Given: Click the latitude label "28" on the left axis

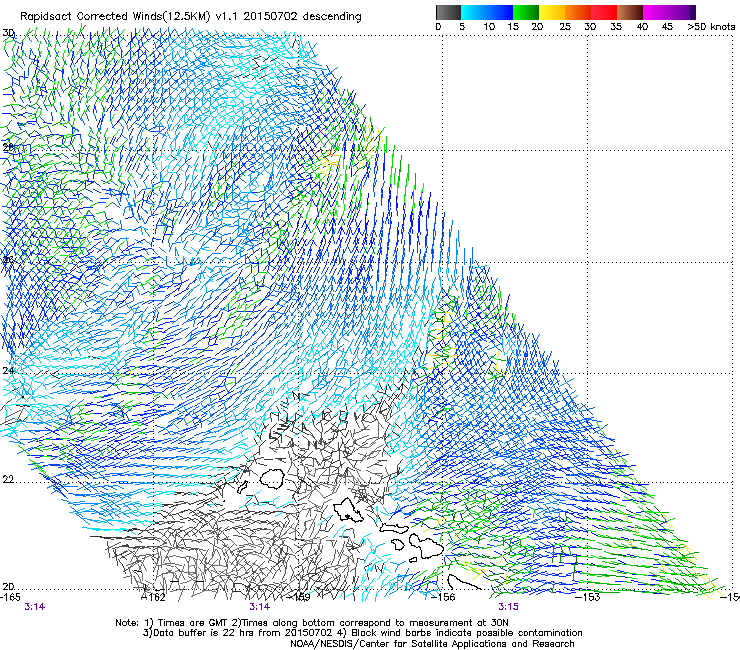Looking at the screenshot, I should [8, 148].
